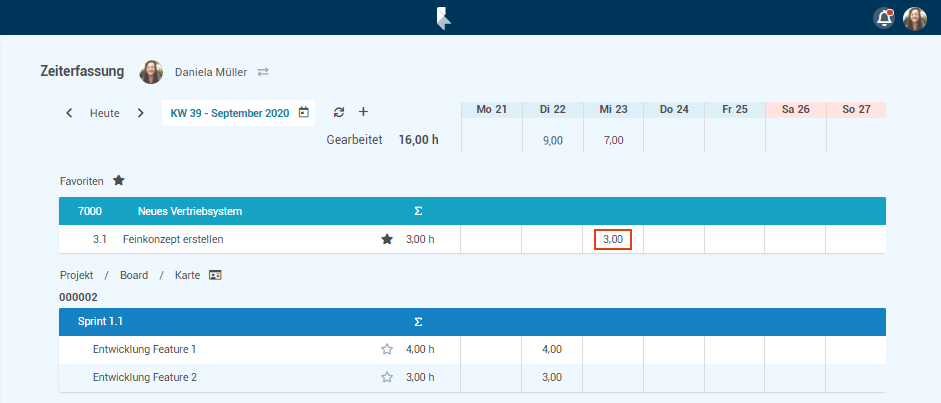Unfavorite Feinkonzept erstellen with its star

[x=387, y=240]
